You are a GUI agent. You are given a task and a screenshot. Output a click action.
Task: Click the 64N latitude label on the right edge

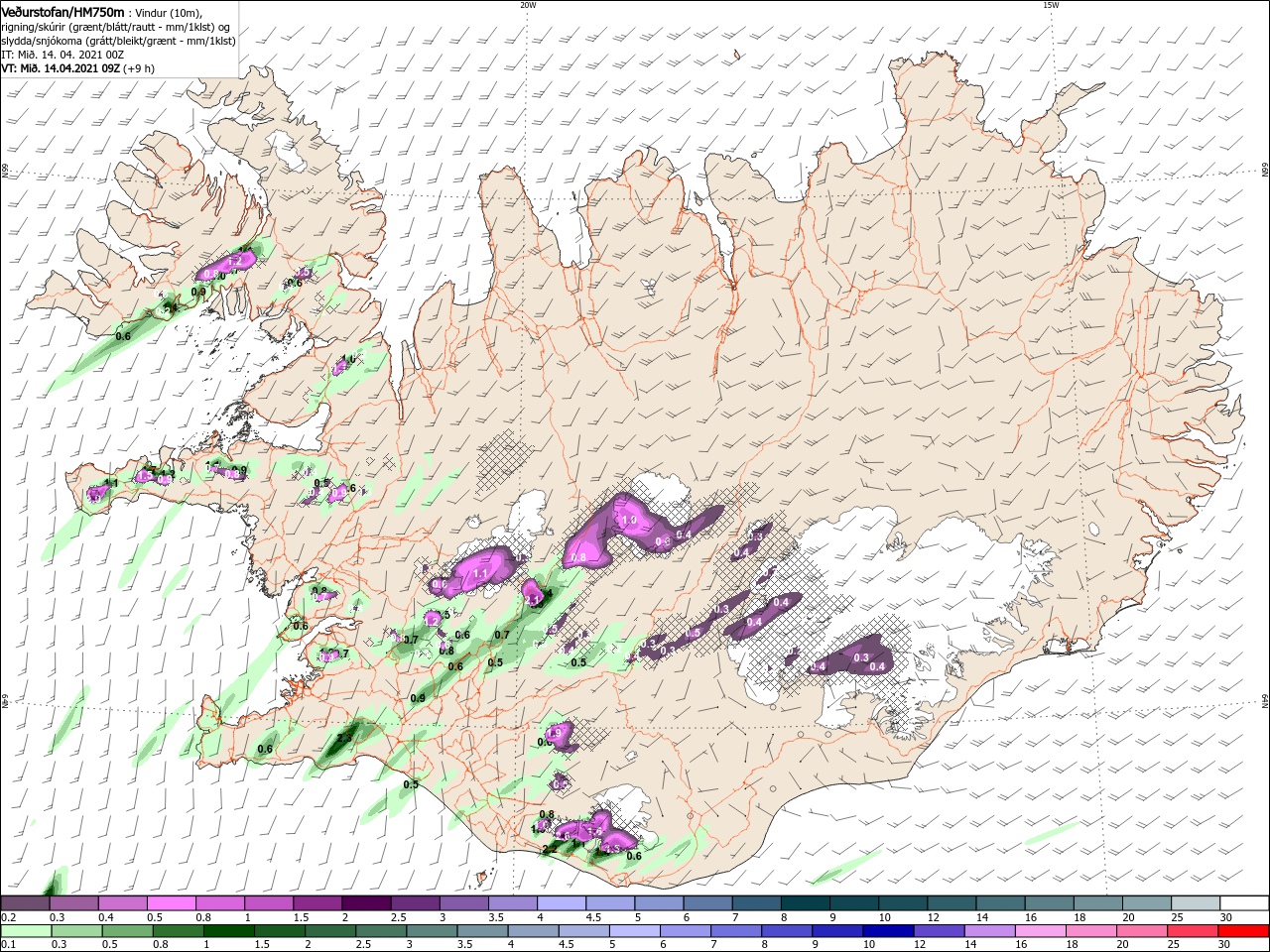(x=1264, y=701)
